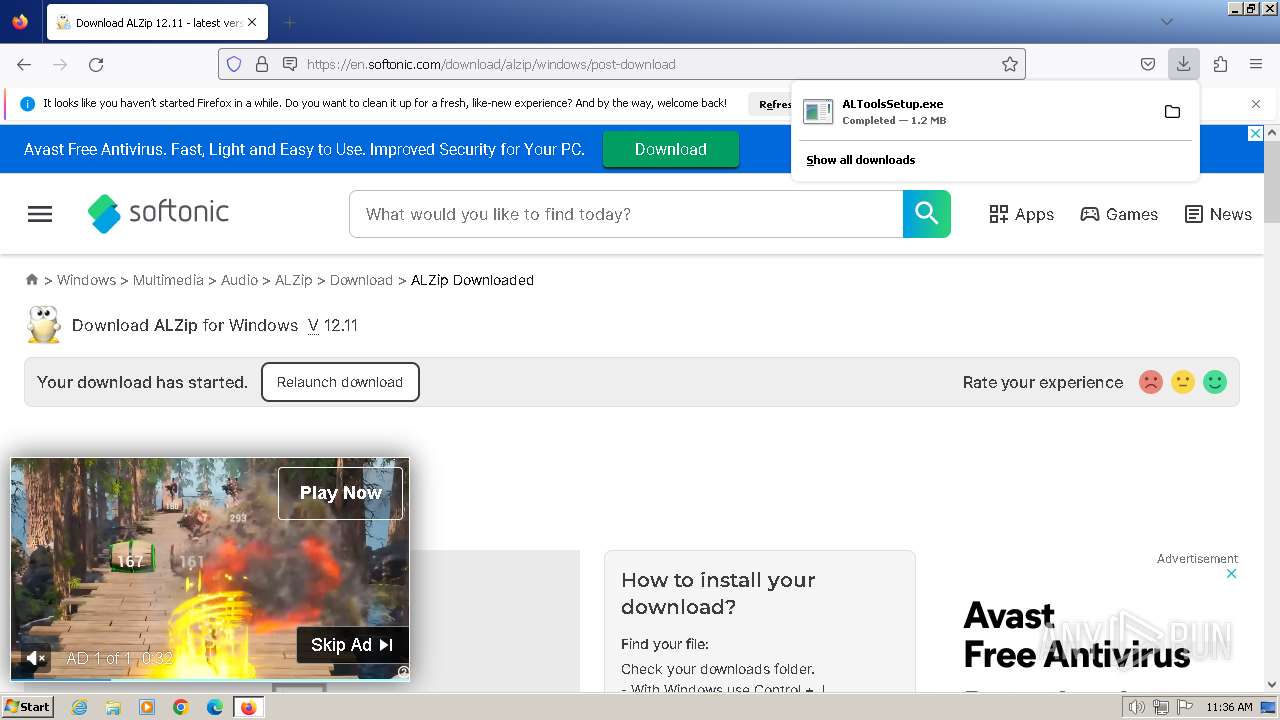The image size is (1280, 720).
Task: View site security padlock info
Action: tap(262, 64)
